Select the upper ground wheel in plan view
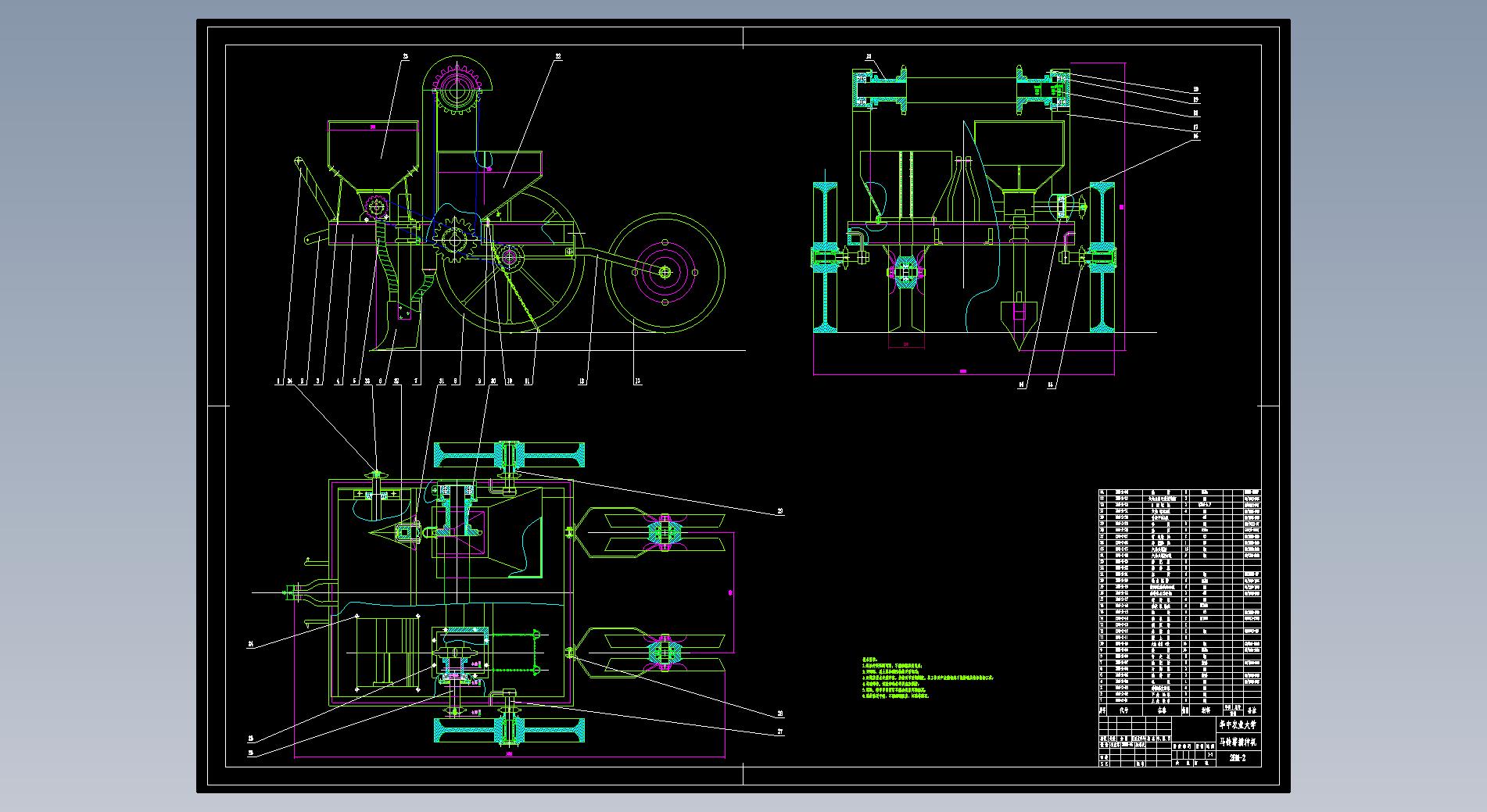 click(510, 455)
